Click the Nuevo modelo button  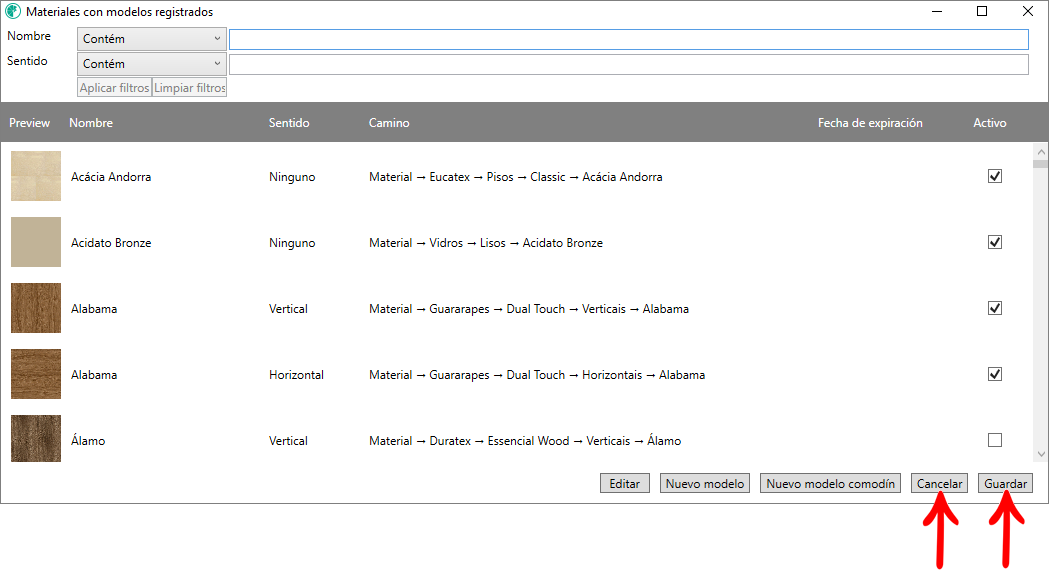705,484
